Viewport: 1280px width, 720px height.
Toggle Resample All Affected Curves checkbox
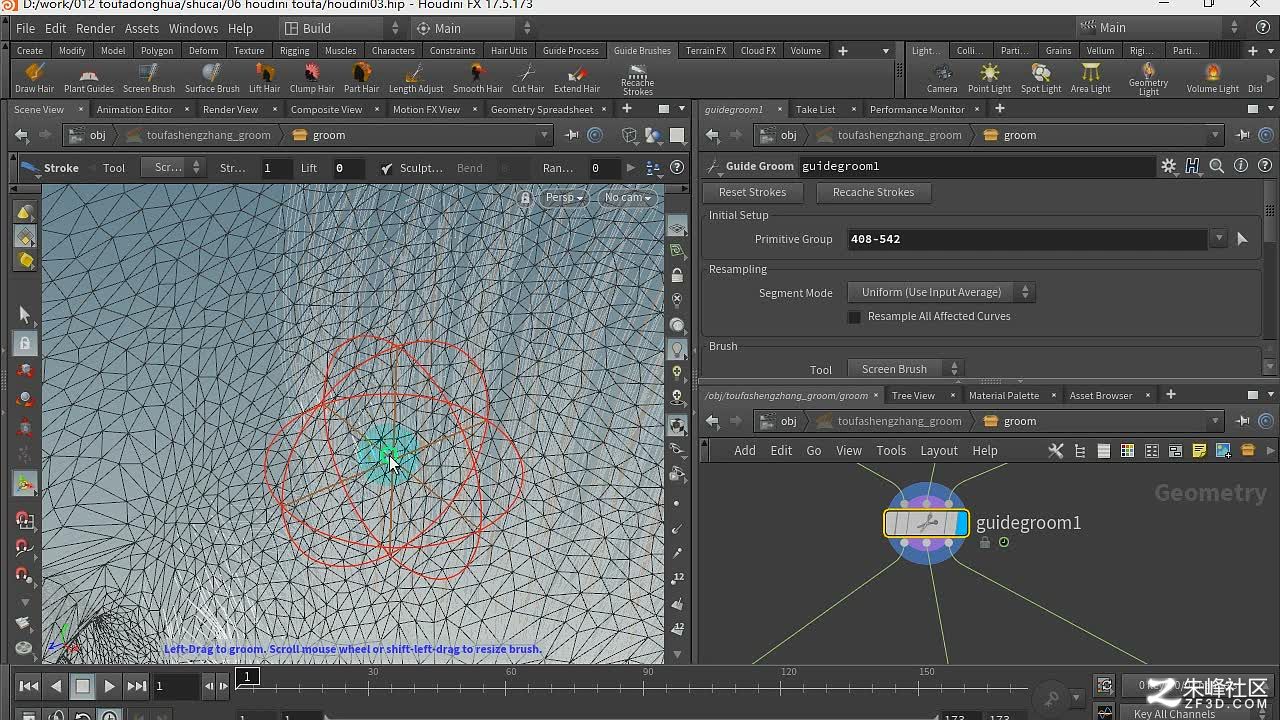coord(854,317)
